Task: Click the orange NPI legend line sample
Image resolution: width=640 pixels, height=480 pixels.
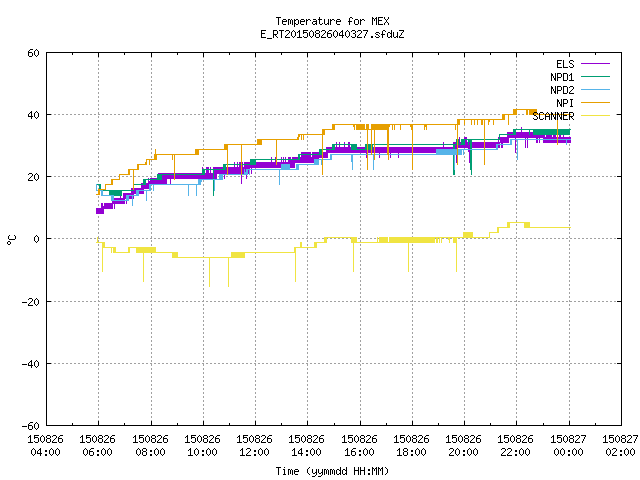Action: coord(595,102)
